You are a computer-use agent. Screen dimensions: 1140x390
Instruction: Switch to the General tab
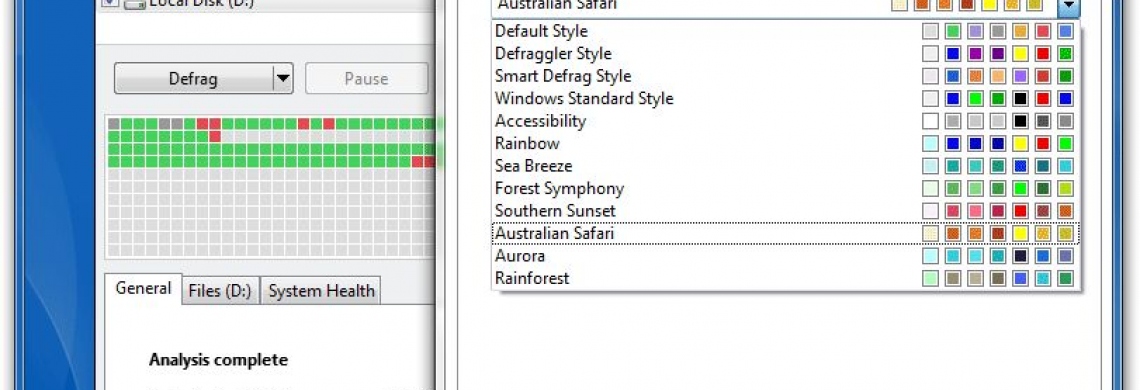click(143, 288)
